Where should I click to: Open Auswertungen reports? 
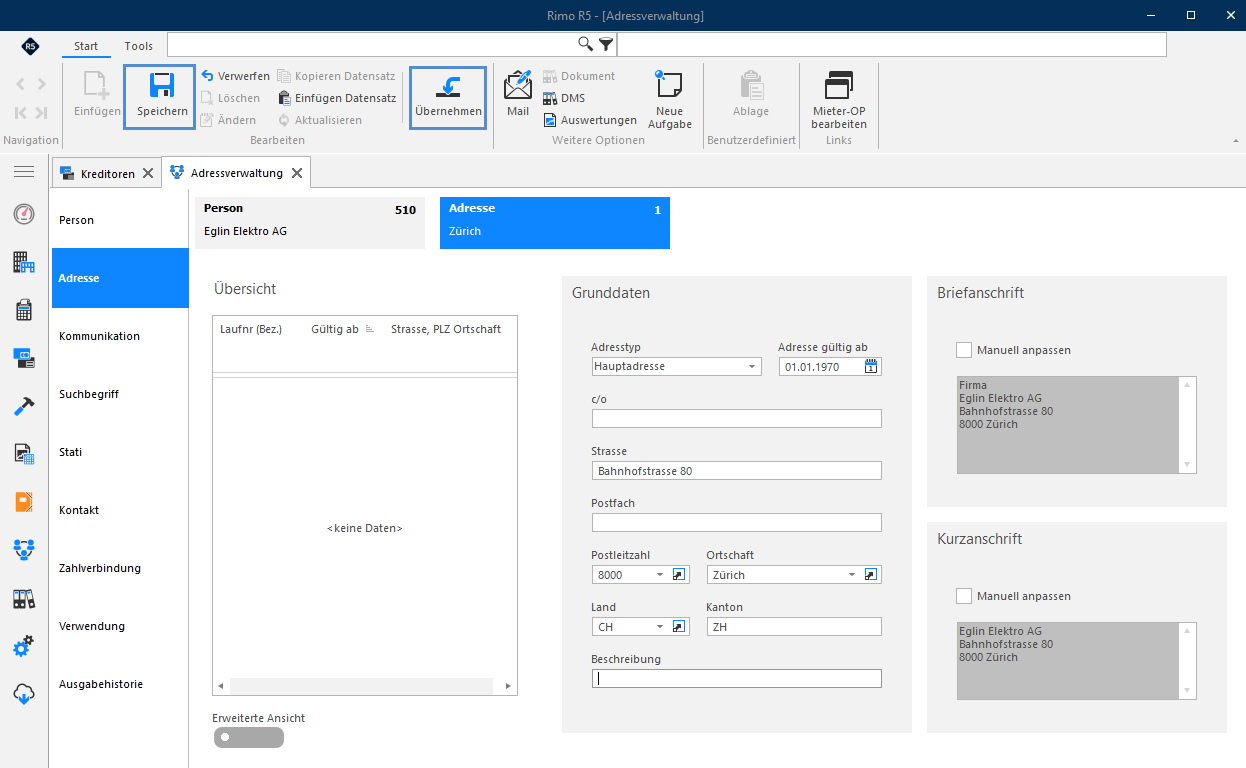590,120
